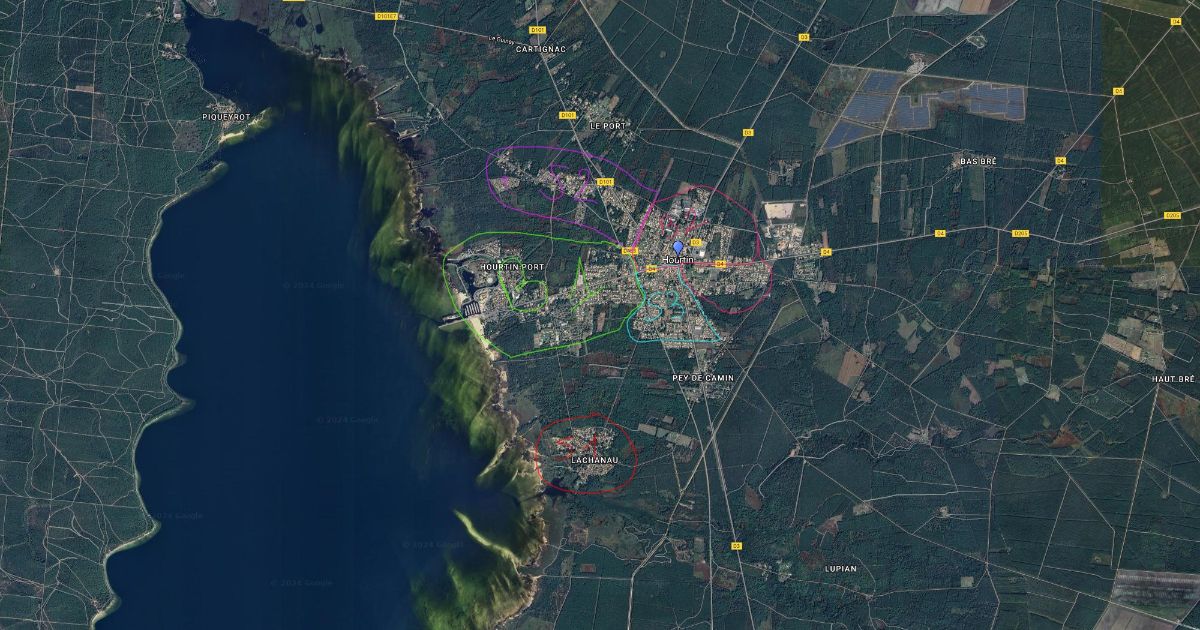Select the LE PORT place label

607,126
